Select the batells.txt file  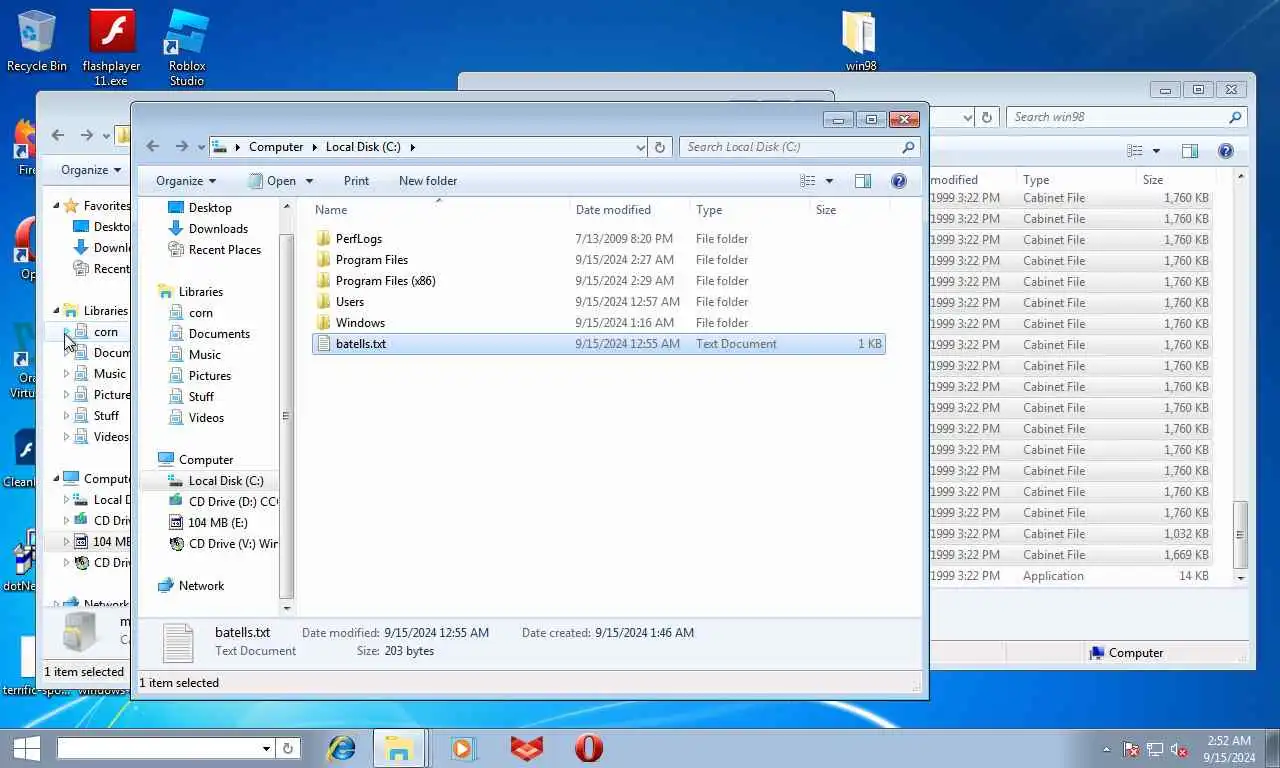(598, 344)
